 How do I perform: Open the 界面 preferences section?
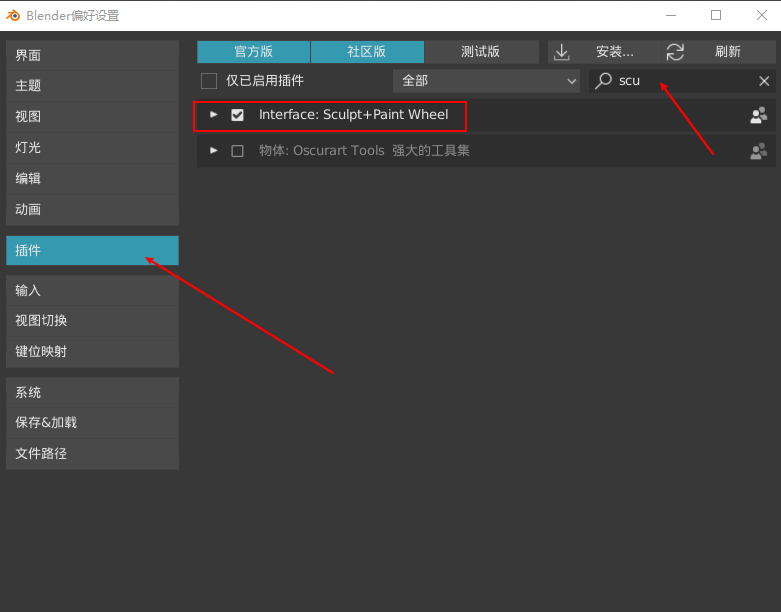(x=92, y=55)
